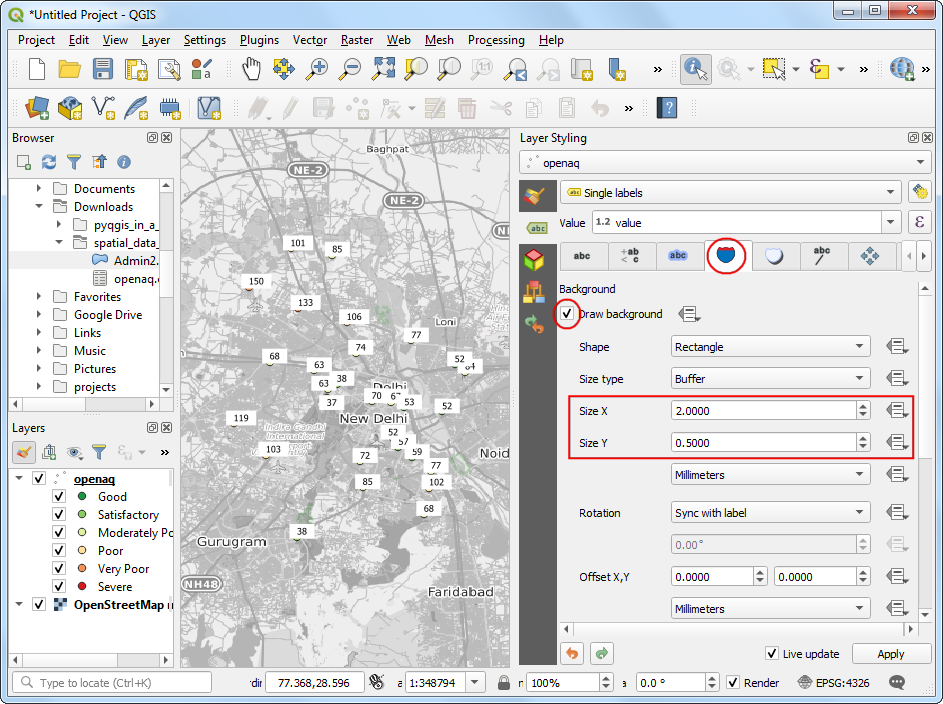Screen dimensions: 943x704
Task: Open the Labels tab in Layer Styling
Action: click(x=537, y=227)
